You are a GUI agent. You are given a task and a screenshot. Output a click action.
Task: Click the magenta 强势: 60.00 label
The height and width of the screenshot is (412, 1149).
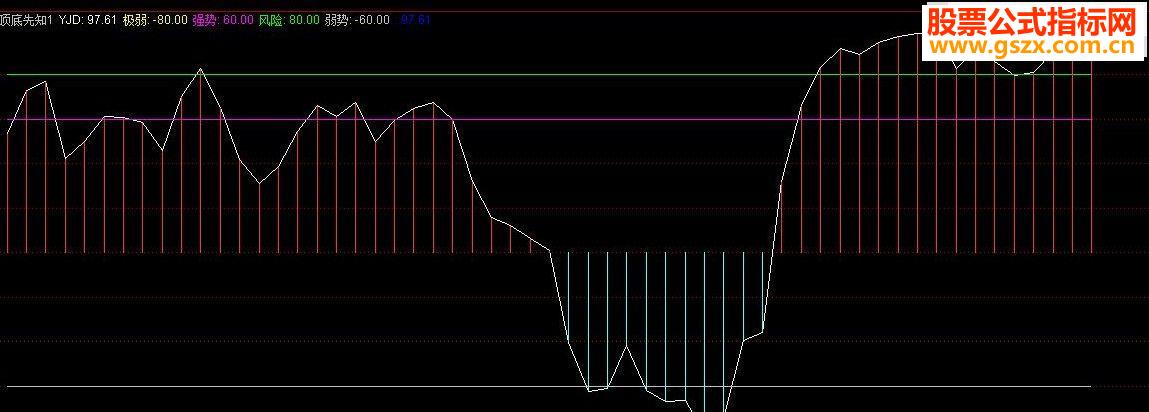[x=223, y=20]
